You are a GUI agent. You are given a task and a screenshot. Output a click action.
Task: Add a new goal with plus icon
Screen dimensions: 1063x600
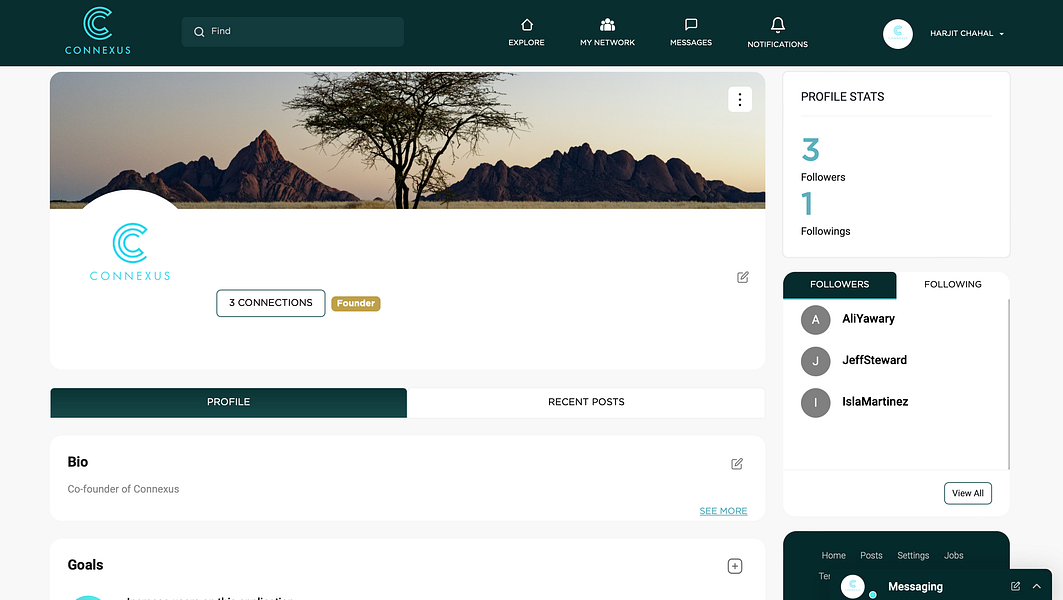(735, 566)
